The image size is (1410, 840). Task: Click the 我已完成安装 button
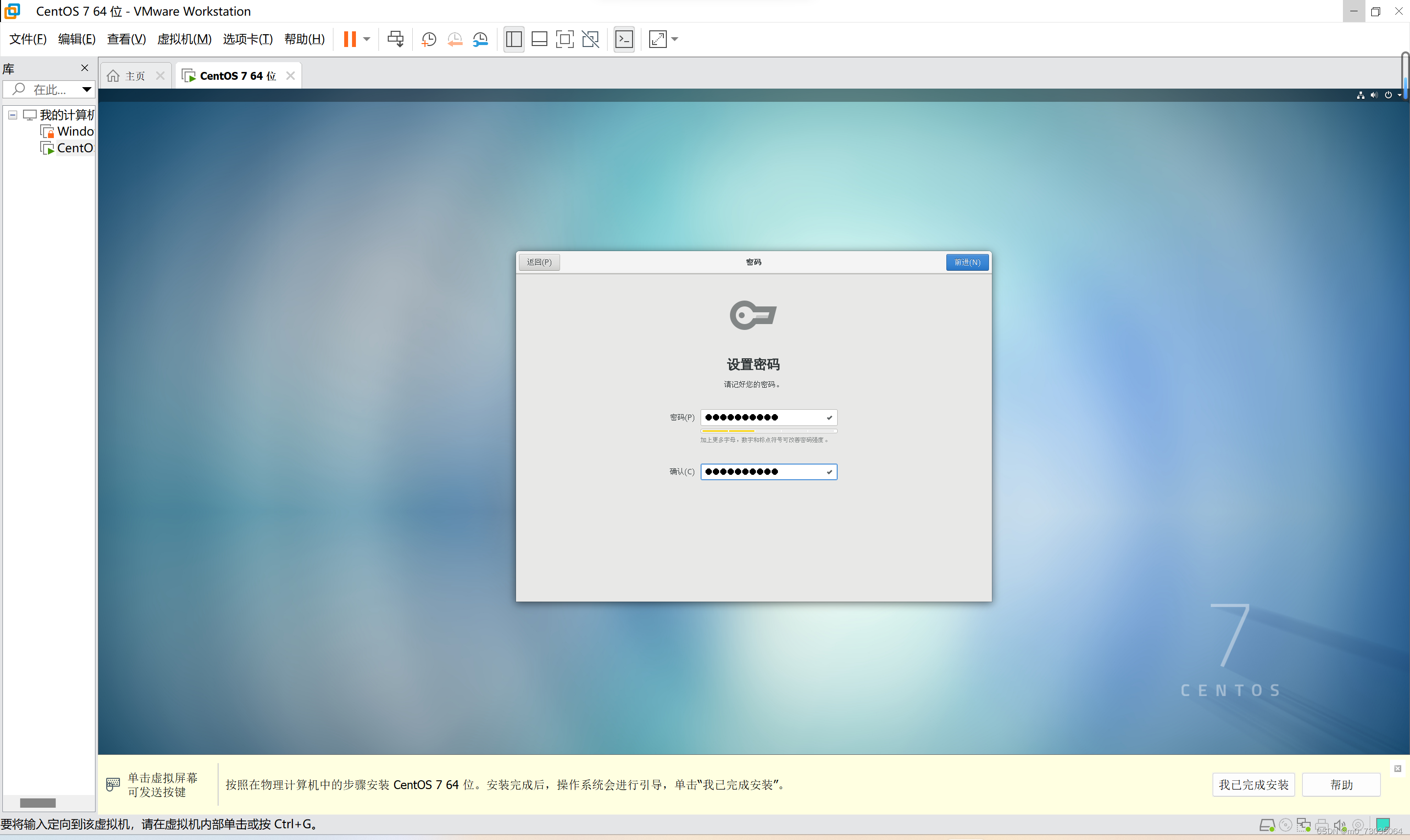(1253, 785)
